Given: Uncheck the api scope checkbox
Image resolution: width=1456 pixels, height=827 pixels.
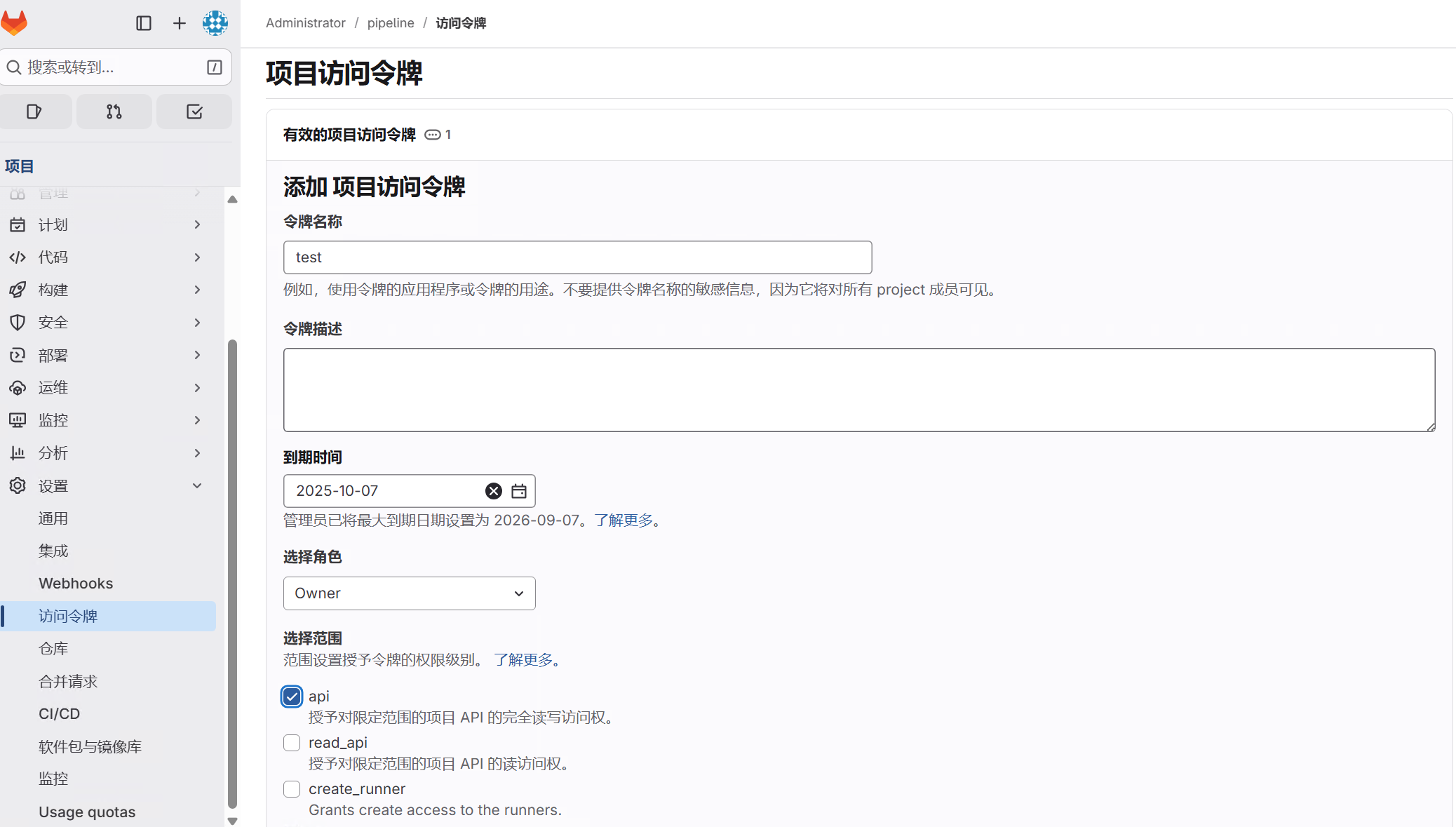Looking at the screenshot, I should [292, 697].
